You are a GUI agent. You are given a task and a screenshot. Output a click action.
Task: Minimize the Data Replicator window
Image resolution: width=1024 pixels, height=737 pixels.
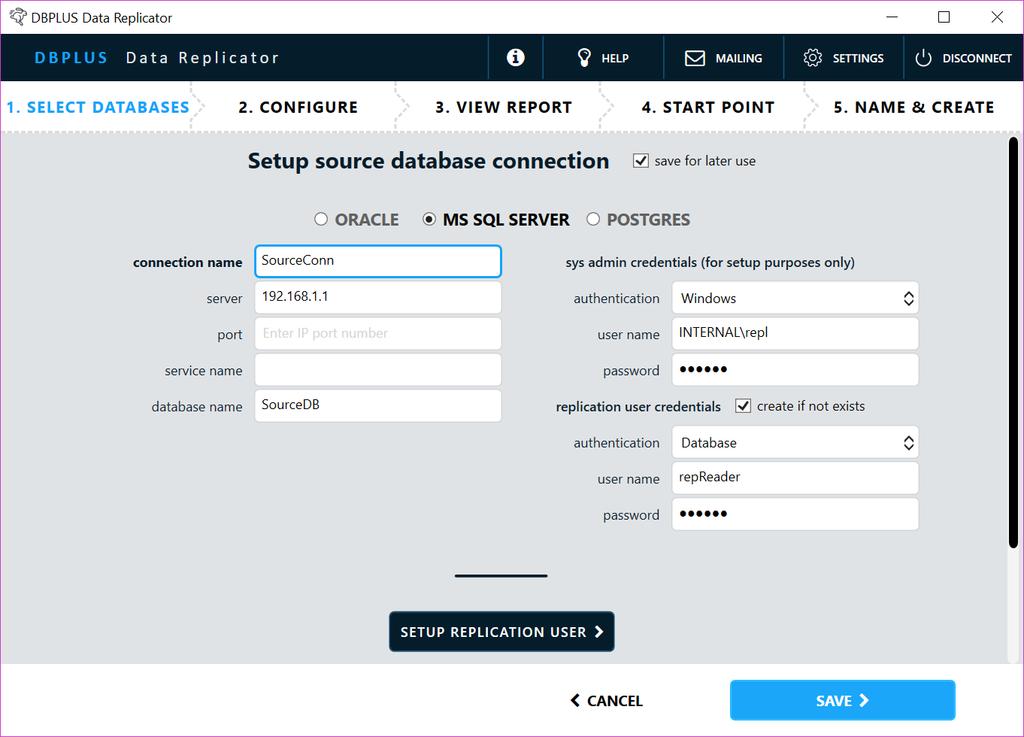[892, 17]
